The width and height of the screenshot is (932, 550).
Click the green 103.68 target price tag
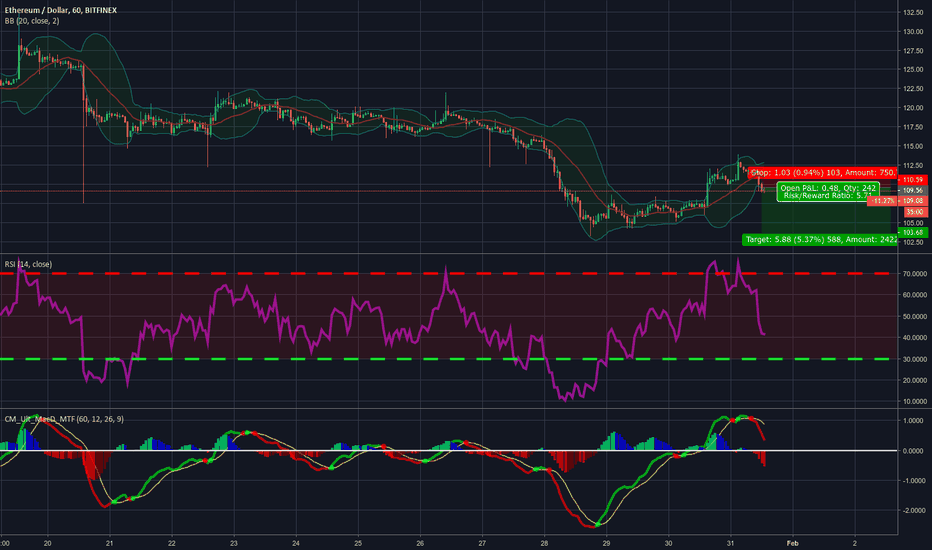(913, 232)
